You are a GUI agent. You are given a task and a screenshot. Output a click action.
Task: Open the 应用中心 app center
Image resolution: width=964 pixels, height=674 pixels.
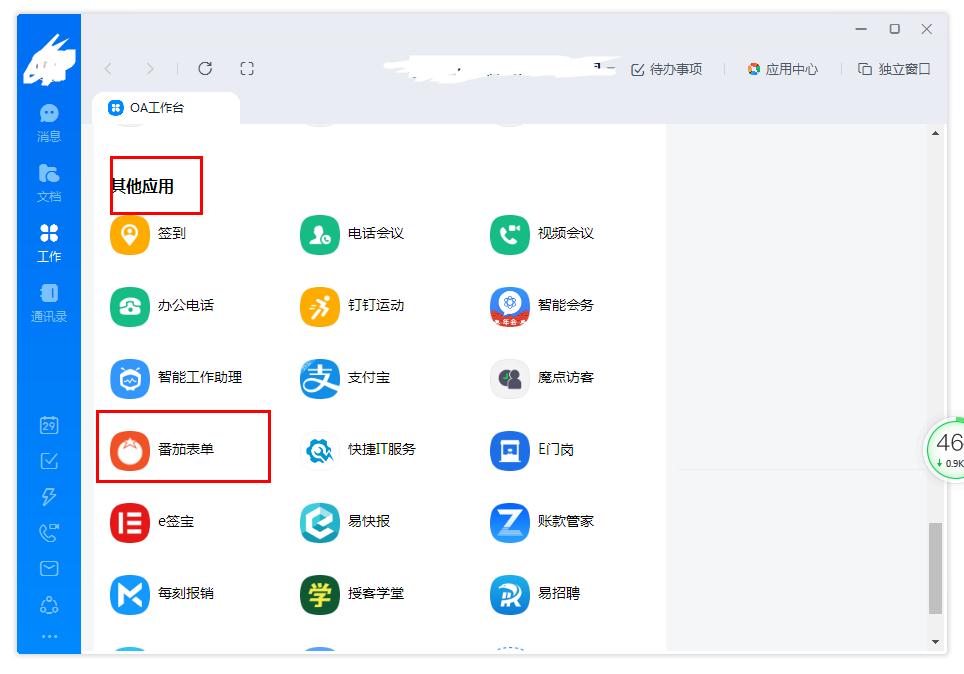click(784, 69)
